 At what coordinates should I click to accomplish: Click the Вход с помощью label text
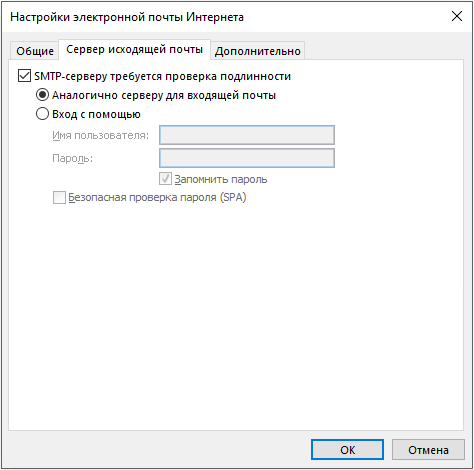tap(96, 114)
